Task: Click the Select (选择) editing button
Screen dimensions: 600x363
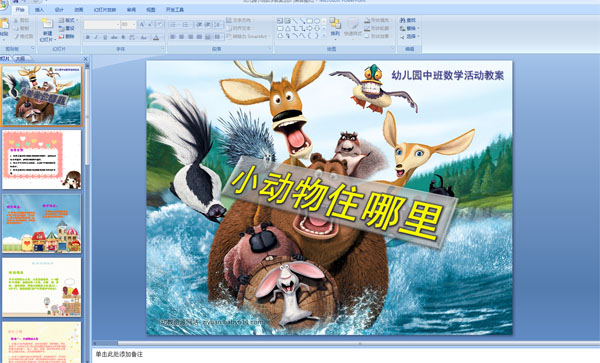Action: [409, 36]
